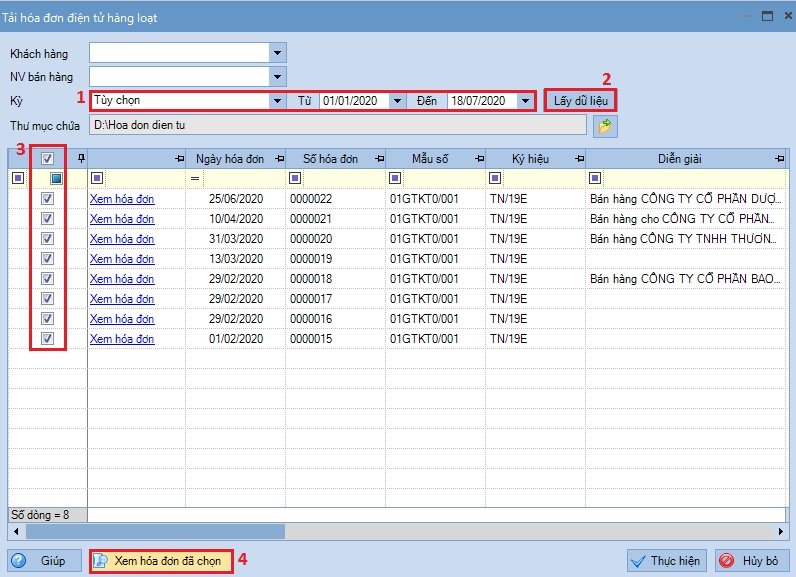Screen dimensions: 796x577
Task: Open filter operator for Số hóa đơn
Action: tap(295, 178)
